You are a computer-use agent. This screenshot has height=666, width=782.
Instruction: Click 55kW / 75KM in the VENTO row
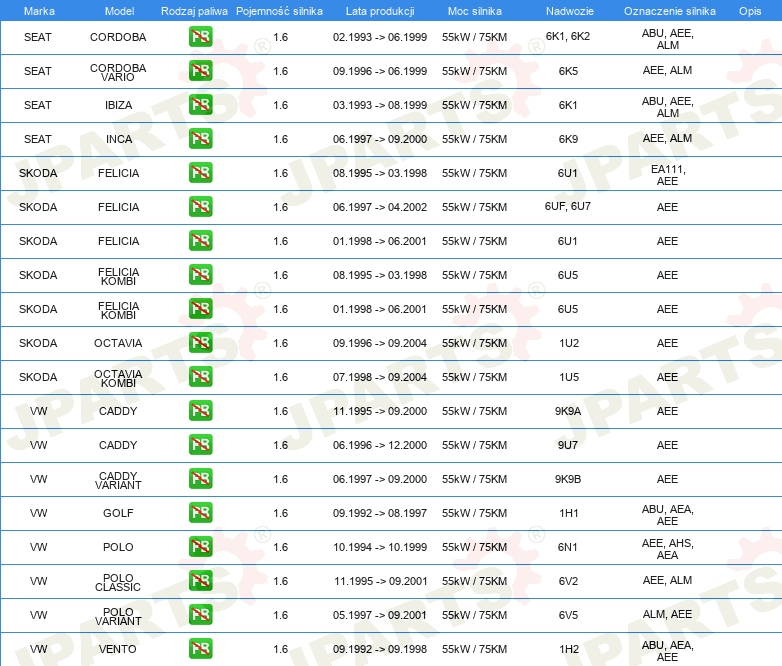tap(474, 649)
